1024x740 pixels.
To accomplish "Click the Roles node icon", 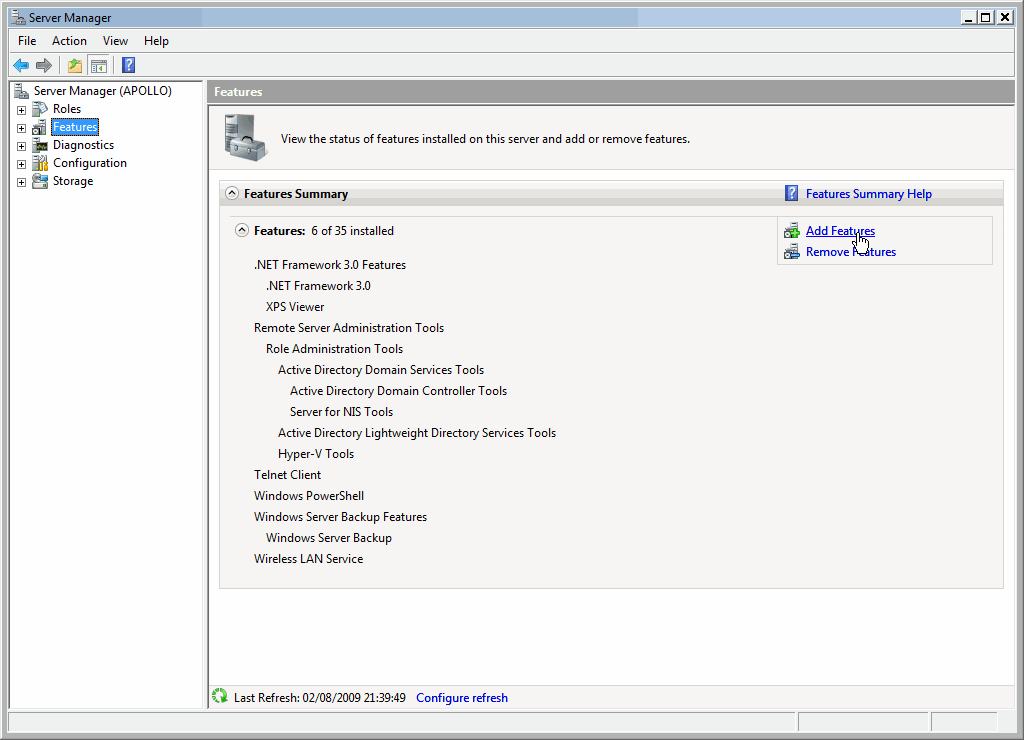I will tap(40, 109).
